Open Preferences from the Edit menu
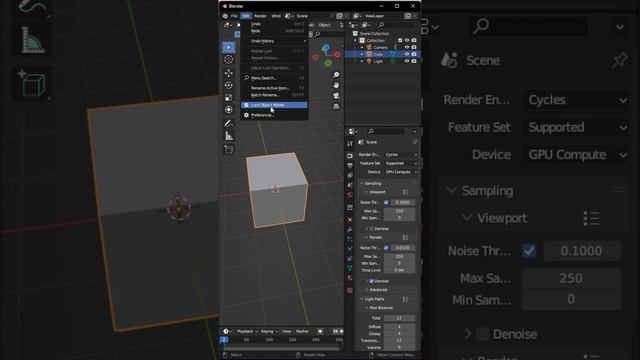The width and height of the screenshot is (640, 360). pos(274,115)
